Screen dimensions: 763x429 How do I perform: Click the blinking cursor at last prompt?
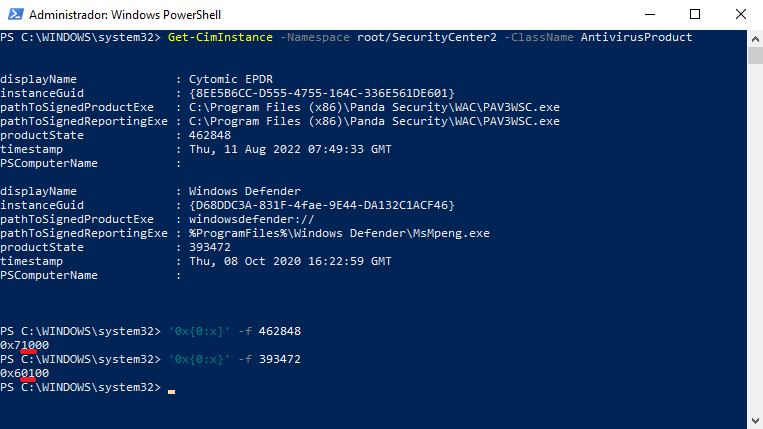(171, 388)
